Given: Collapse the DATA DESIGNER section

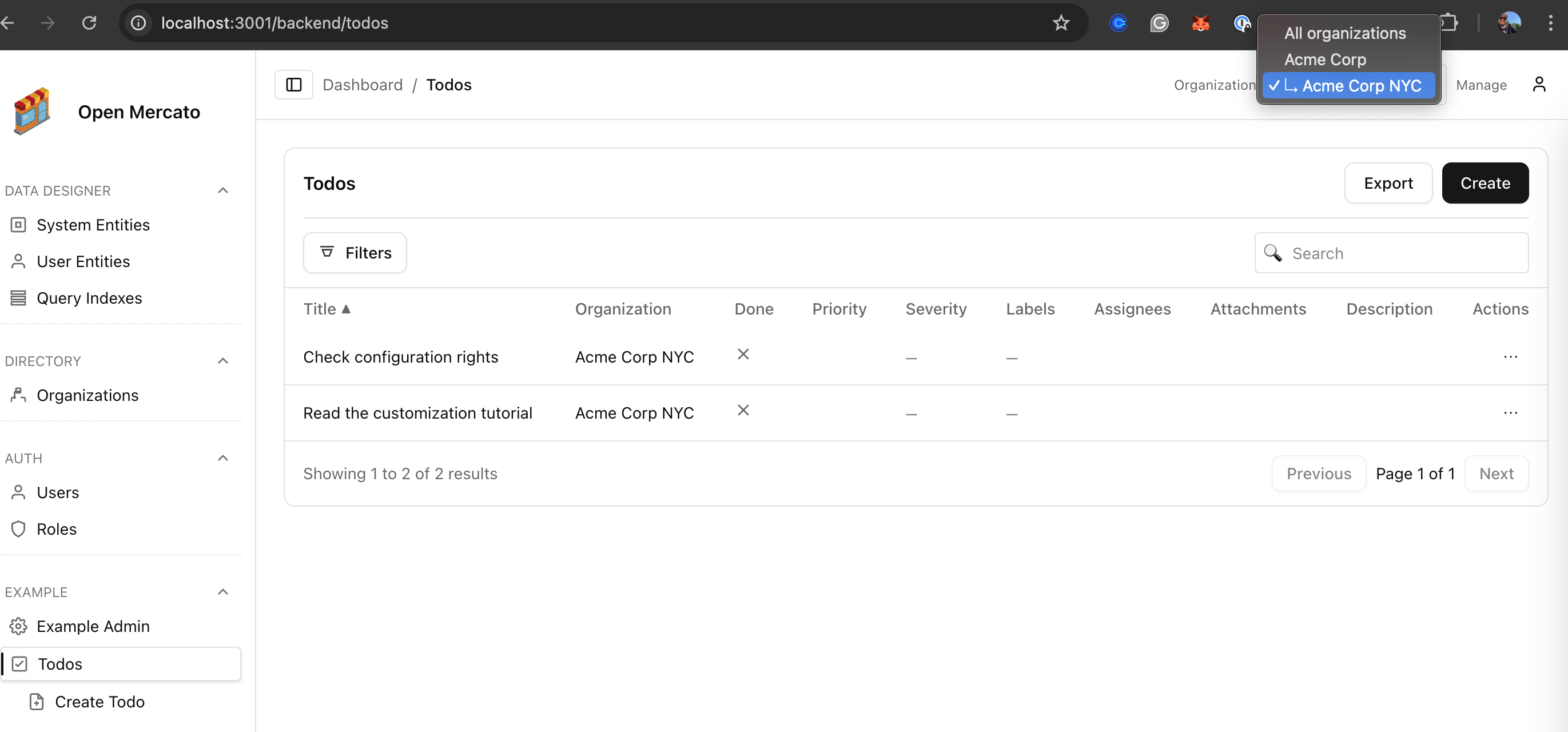Looking at the screenshot, I should tap(222, 190).
